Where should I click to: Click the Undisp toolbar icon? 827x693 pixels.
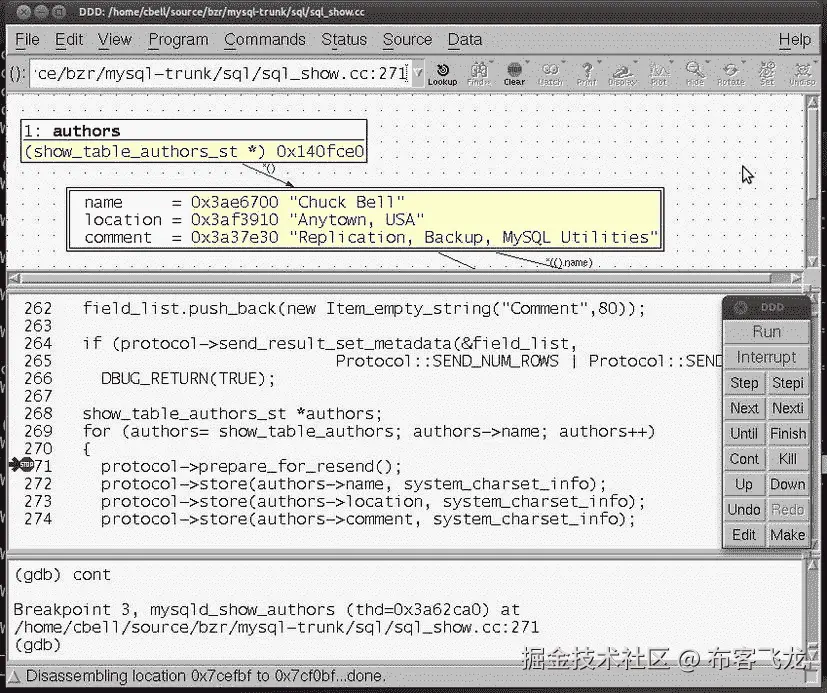[x=802, y=73]
